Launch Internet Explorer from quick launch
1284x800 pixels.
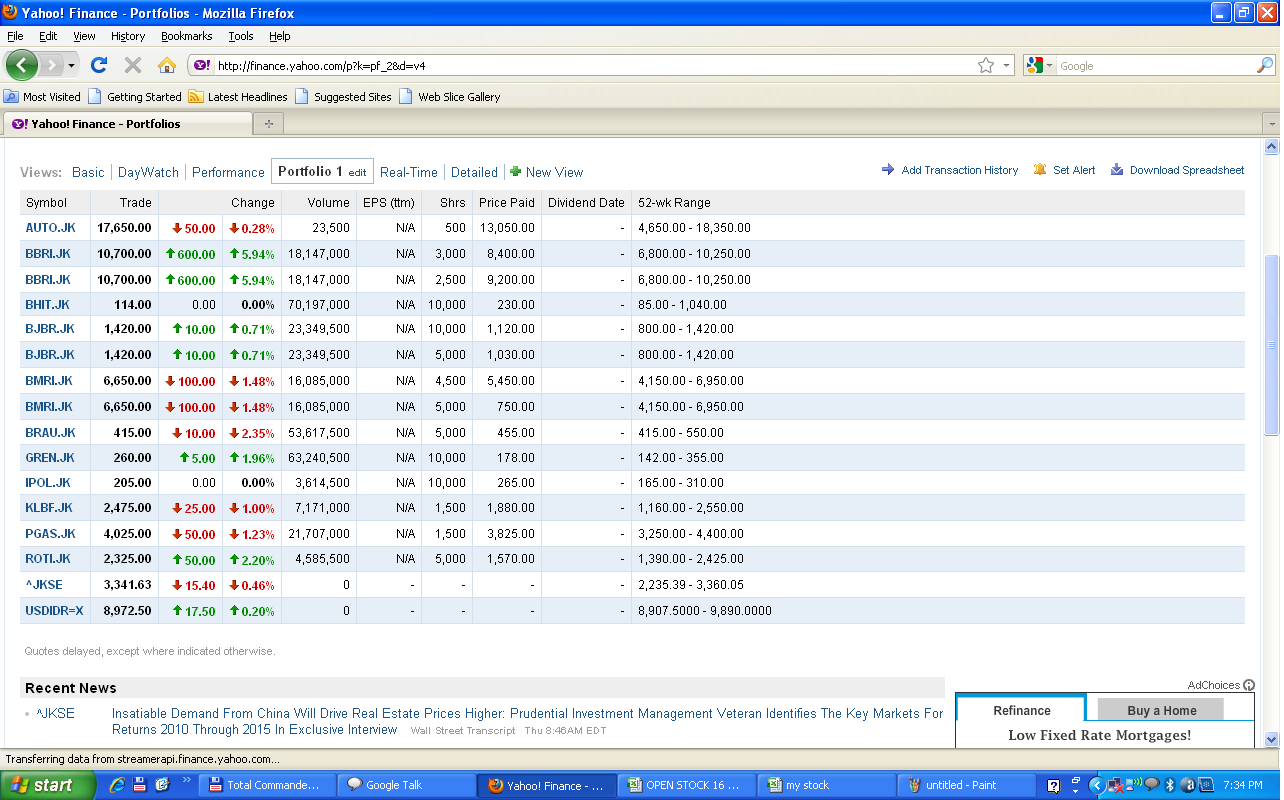pos(118,785)
